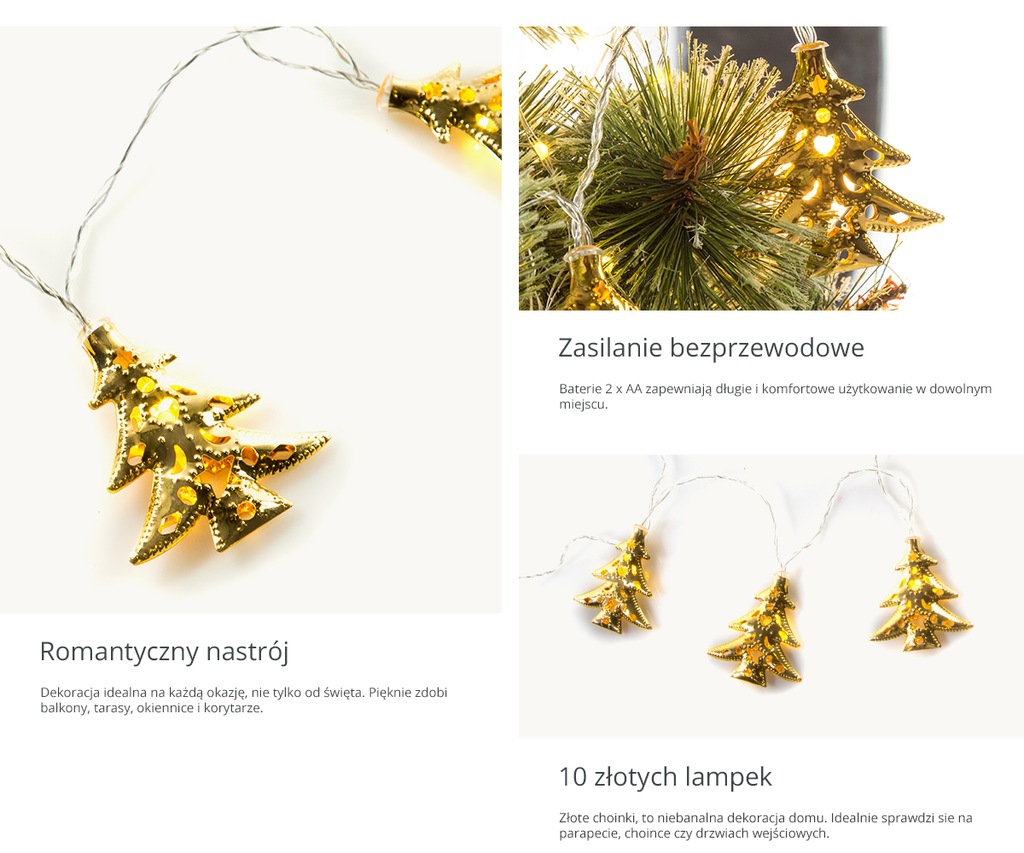The image size is (1024, 853).
Task: Click the 10 złotych lampek heading
Action: point(665,777)
